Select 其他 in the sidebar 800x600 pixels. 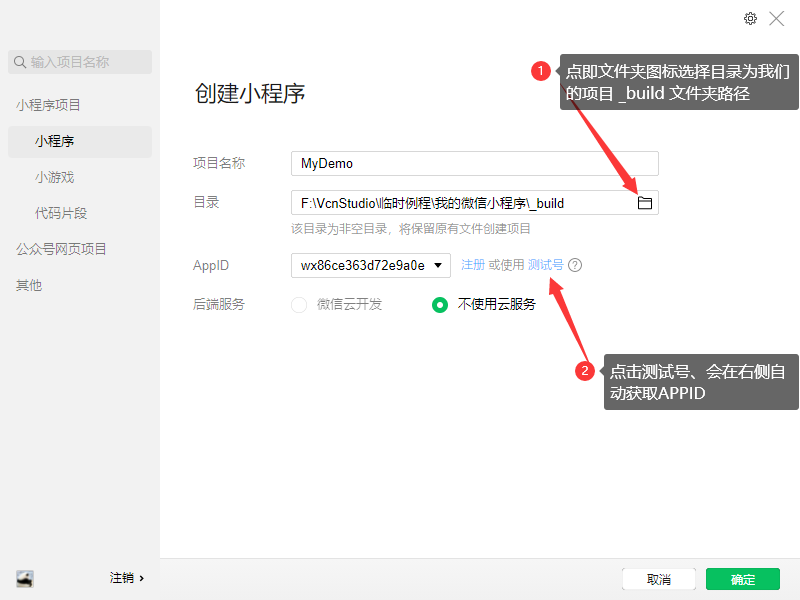click(29, 285)
